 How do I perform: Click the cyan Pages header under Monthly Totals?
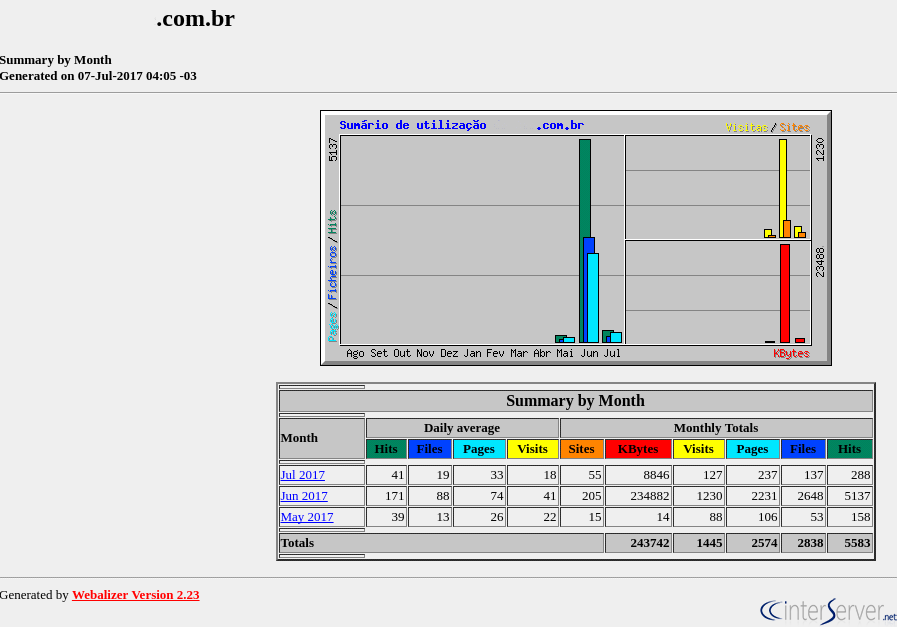pyautogui.click(x=752, y=449)
